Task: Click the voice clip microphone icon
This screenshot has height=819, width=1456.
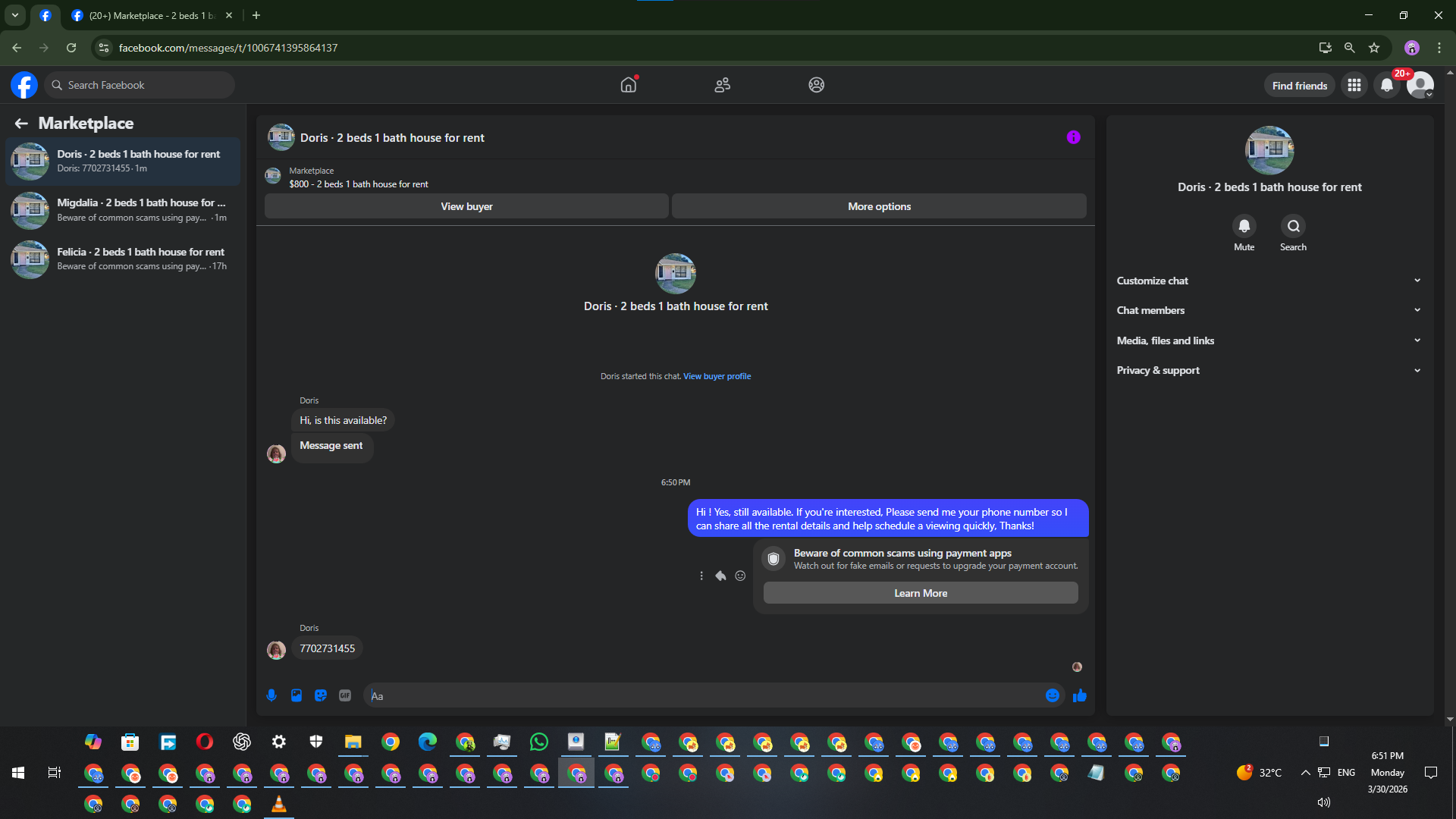Action: 271,695
